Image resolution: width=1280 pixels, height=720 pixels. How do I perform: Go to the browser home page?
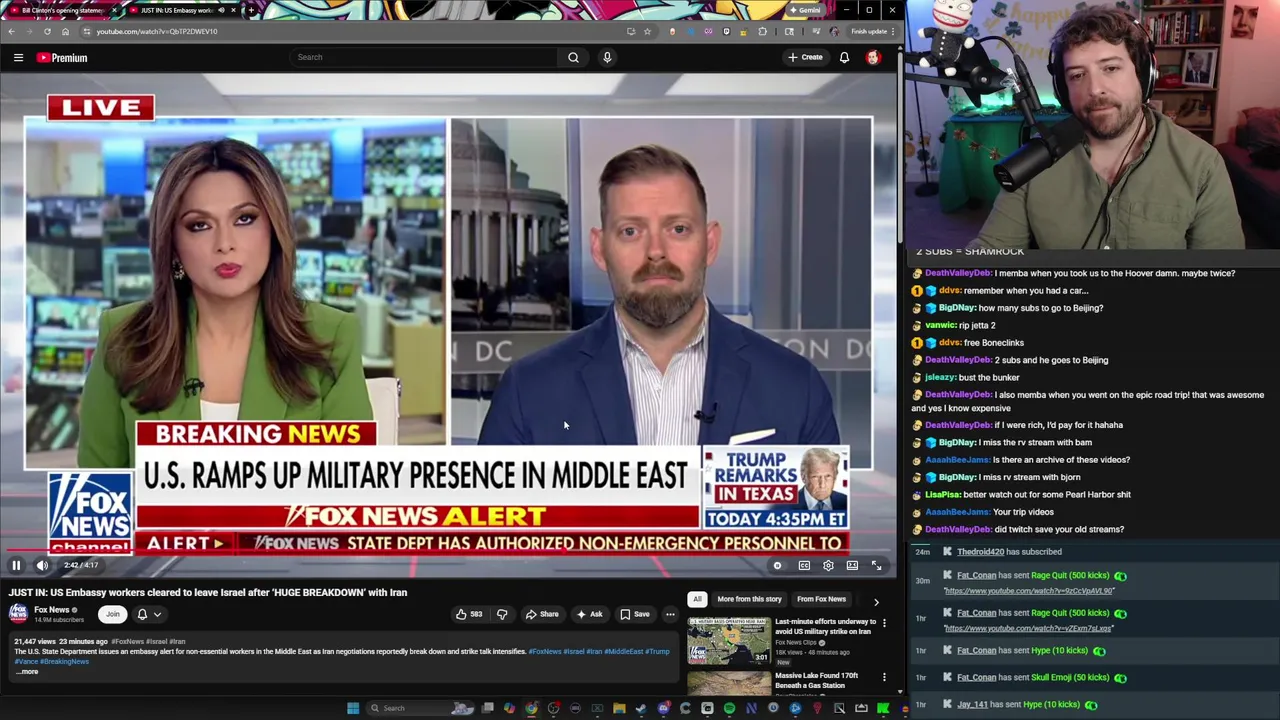pyautogui.click(x=65, y=31)
